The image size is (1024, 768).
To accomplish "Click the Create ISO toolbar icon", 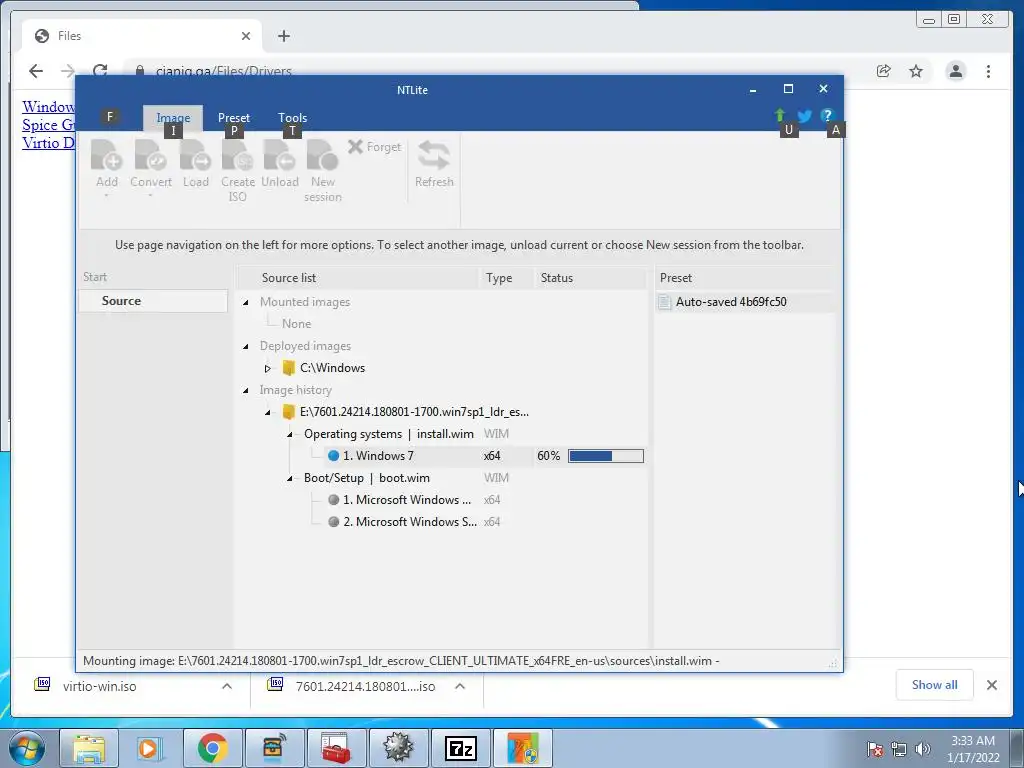I will [x=238, y=157].
